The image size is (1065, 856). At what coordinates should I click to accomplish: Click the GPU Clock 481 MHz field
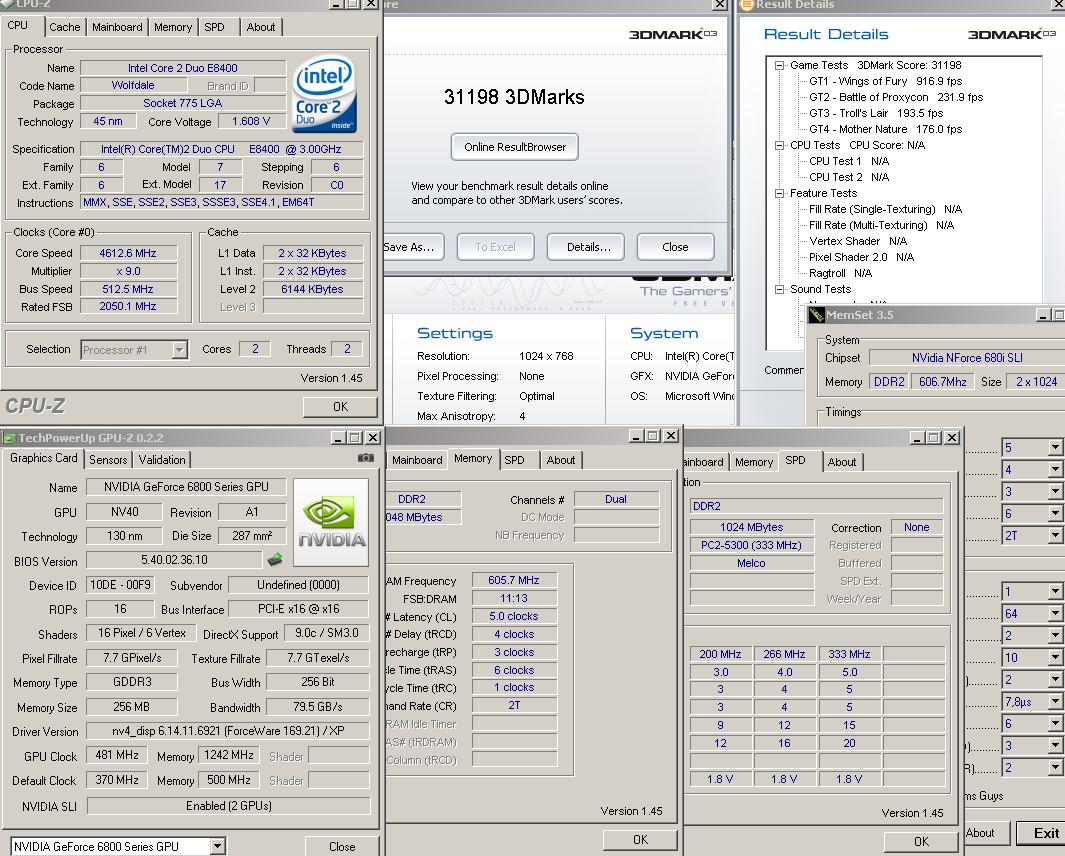pos(117,755)
